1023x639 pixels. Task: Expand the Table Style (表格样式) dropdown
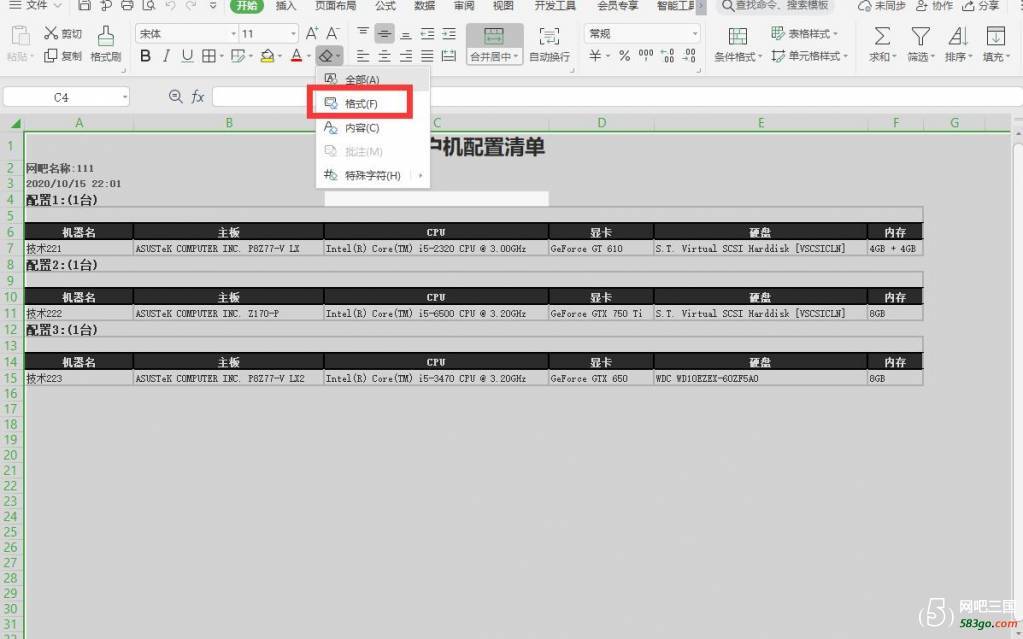835,33
